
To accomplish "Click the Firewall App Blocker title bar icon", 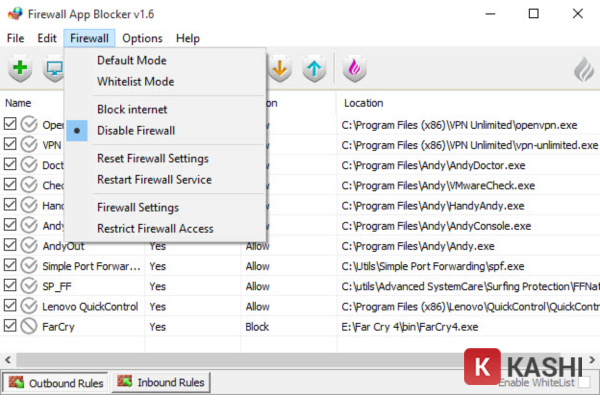I will point(14,14).
